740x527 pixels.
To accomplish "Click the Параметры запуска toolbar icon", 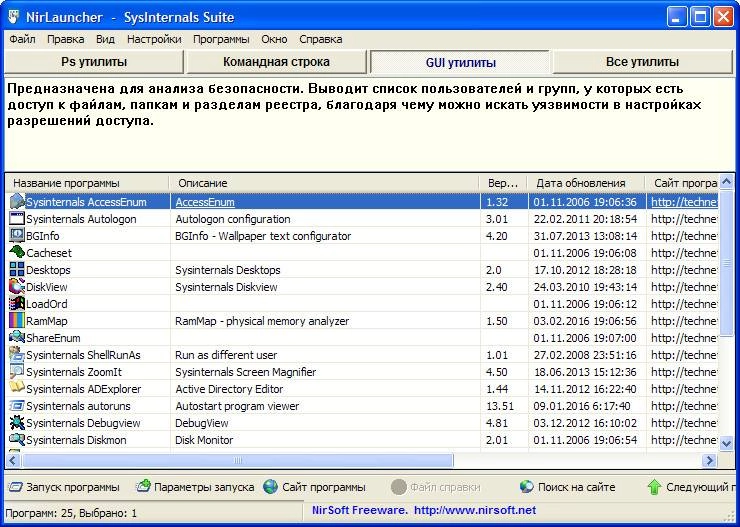I will pos(143,486).
